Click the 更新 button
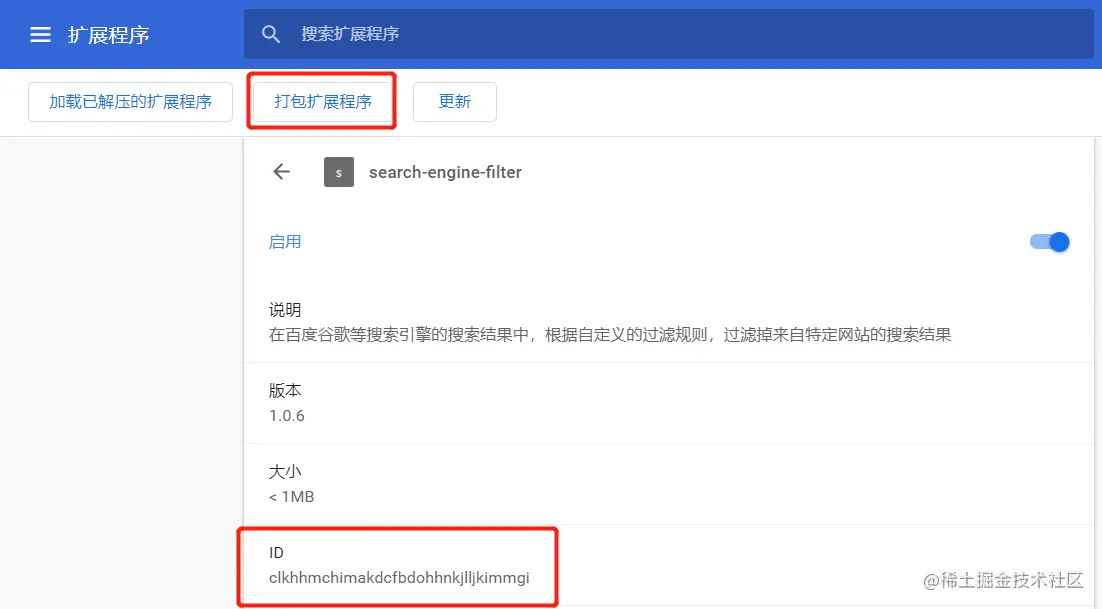The height and width of the screenshot is (609, 1102). click(455, 102)
